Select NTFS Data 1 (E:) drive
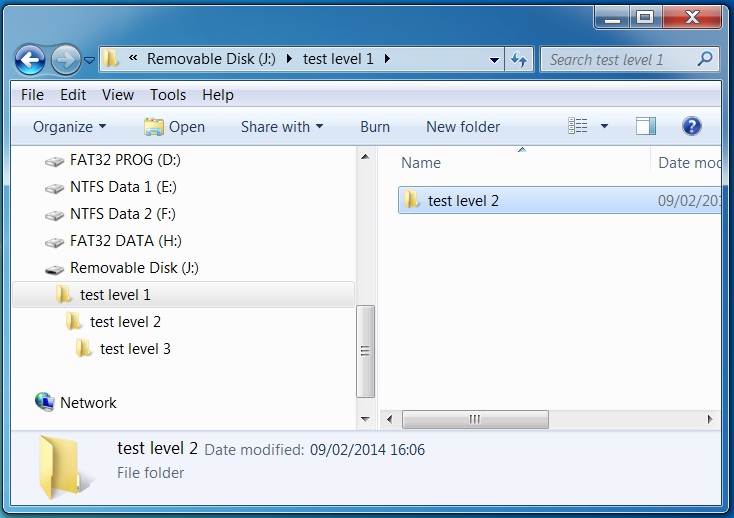Screen dimensions: 734x518 pyautogui.click(x=124, y=187)
